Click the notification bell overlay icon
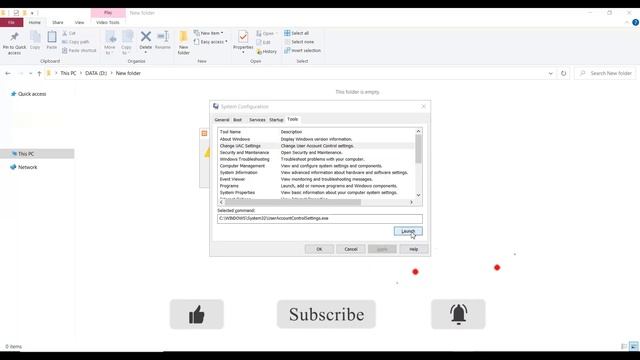640x360 pixels. click(458, 314)
